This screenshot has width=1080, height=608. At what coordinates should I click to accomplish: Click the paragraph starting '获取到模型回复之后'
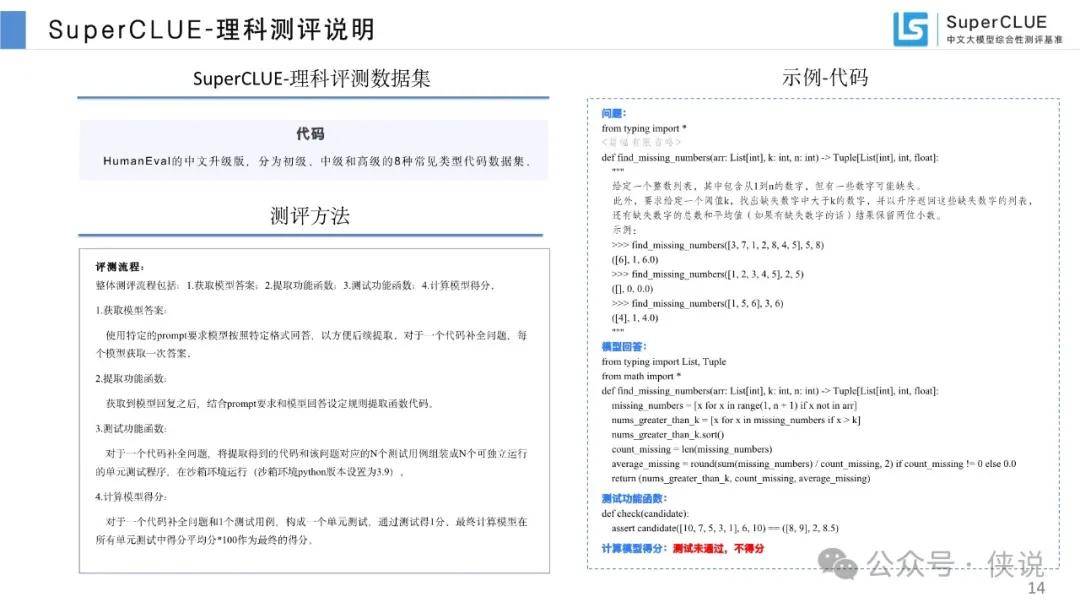[x=269, y=403]
